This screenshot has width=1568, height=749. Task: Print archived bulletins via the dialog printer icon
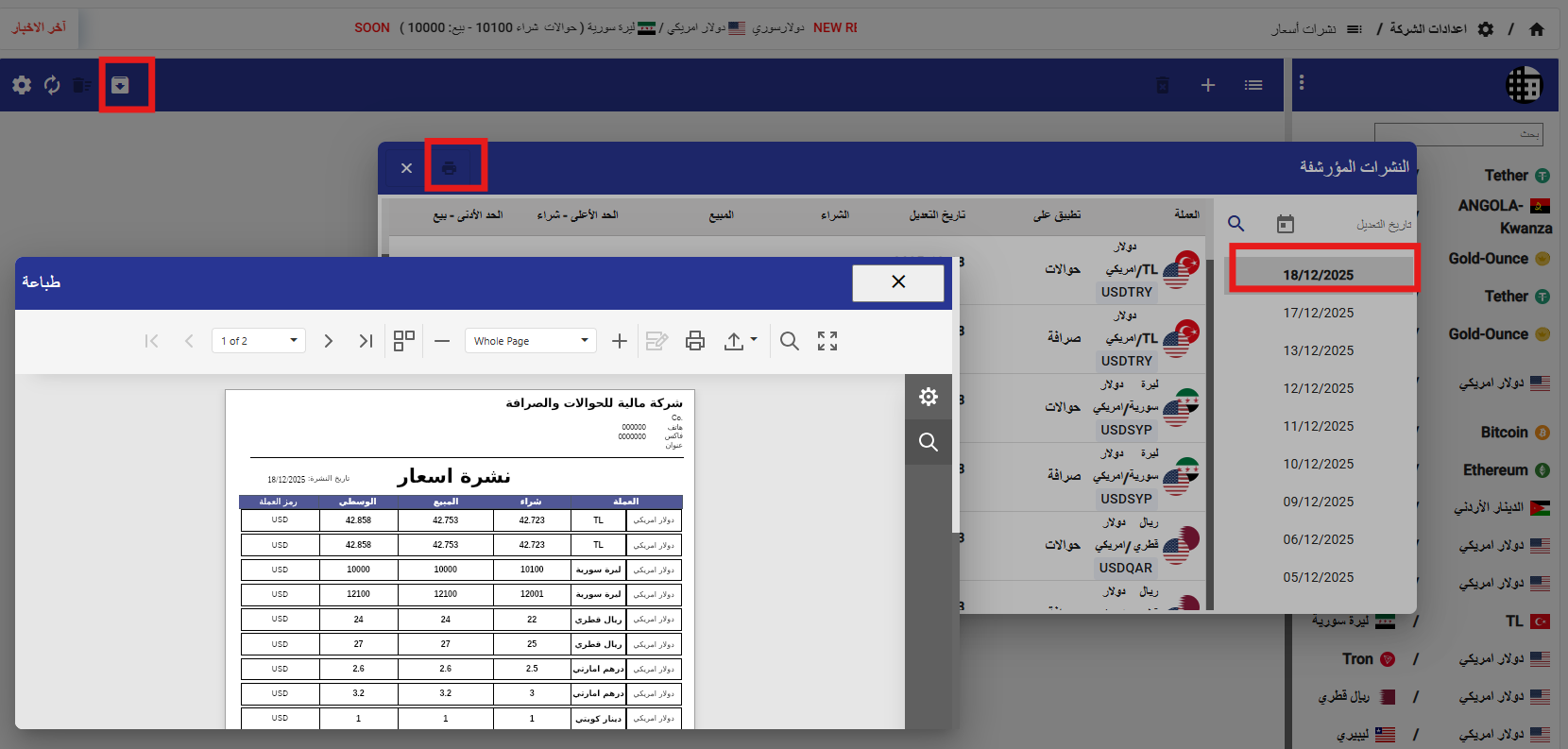[x=450, y=168]
